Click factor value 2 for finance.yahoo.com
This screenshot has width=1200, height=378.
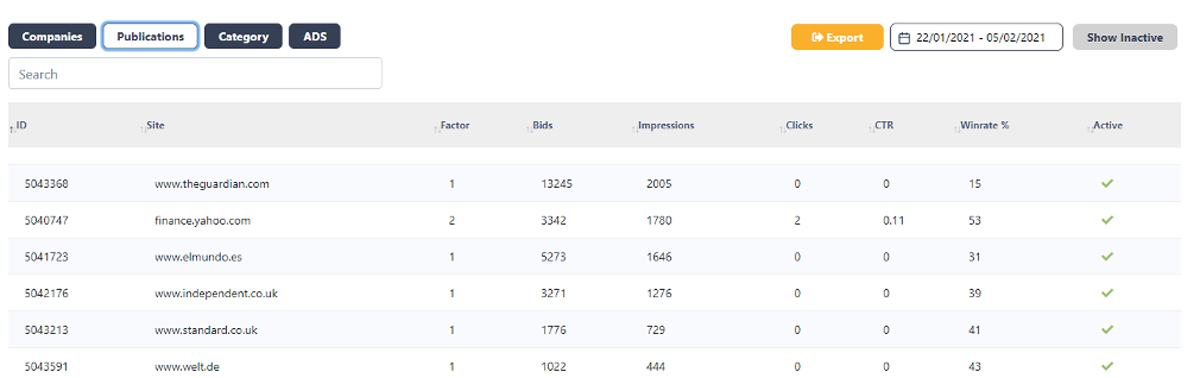point(452,220)
